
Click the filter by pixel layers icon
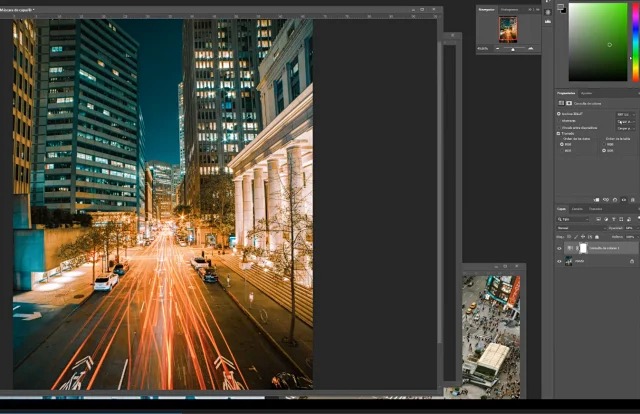599,218
